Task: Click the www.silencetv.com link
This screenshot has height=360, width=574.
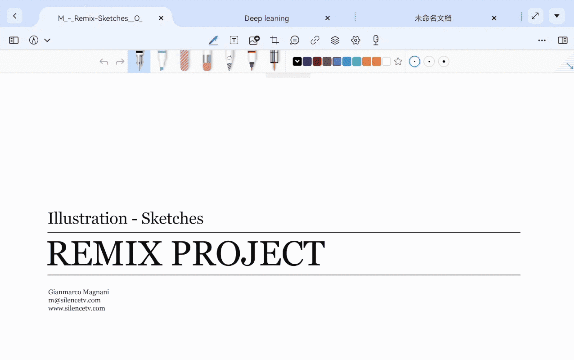Action: (x=77, y=308)
